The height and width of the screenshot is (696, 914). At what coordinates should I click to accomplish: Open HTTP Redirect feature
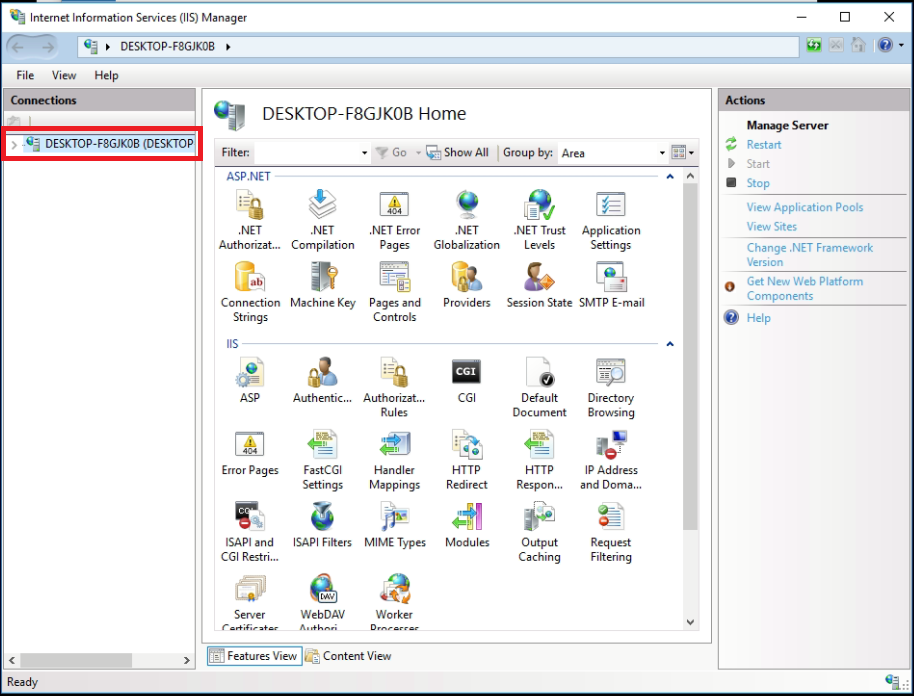[x=467, y=460]
